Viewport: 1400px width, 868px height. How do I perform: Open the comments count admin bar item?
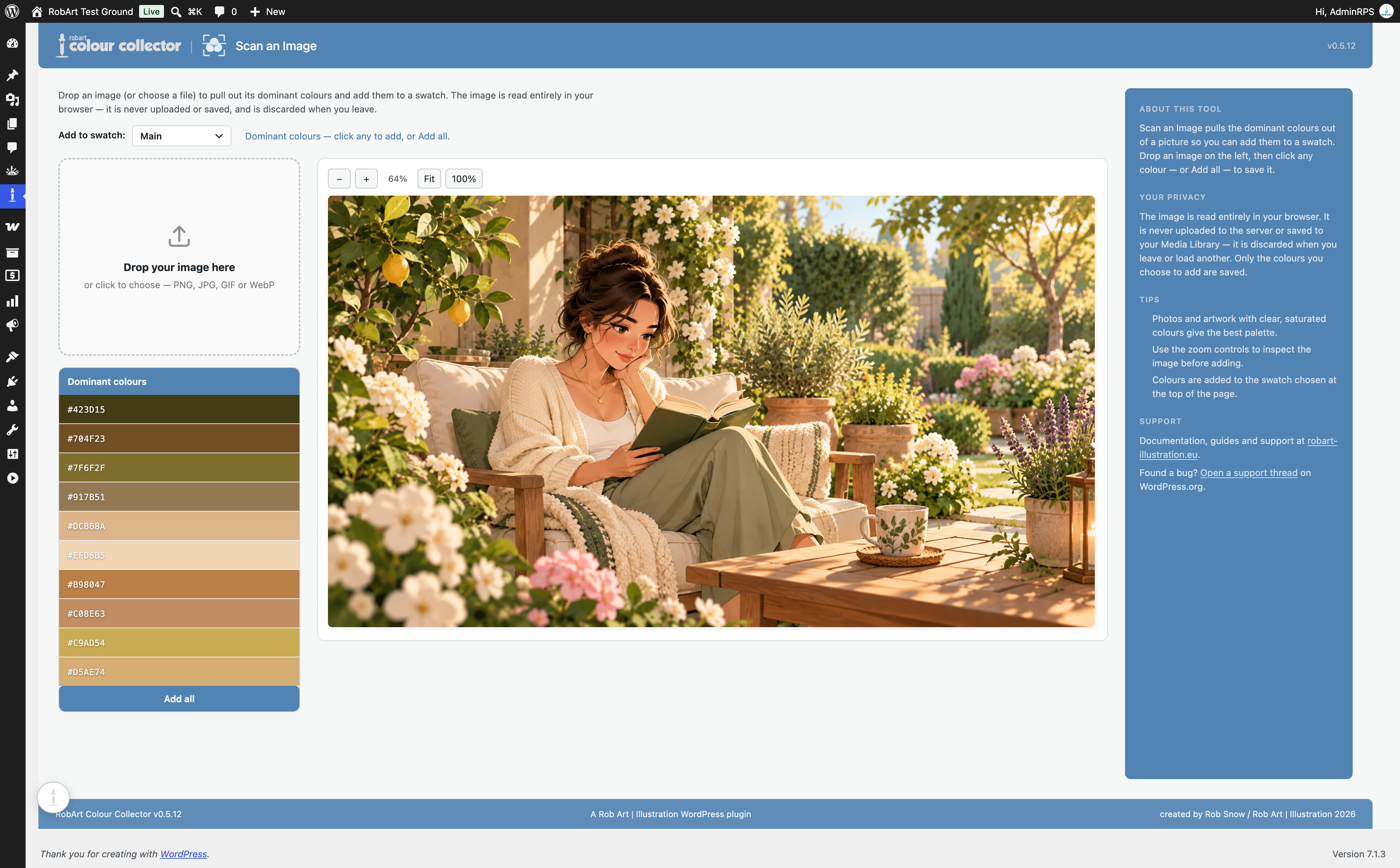[226, 11]
